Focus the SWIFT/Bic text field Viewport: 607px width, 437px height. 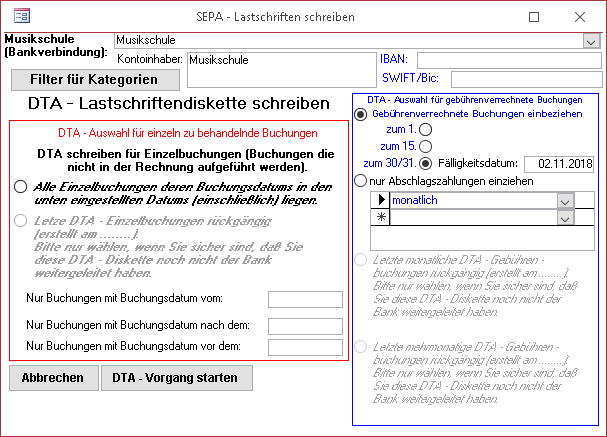(519, 78)
